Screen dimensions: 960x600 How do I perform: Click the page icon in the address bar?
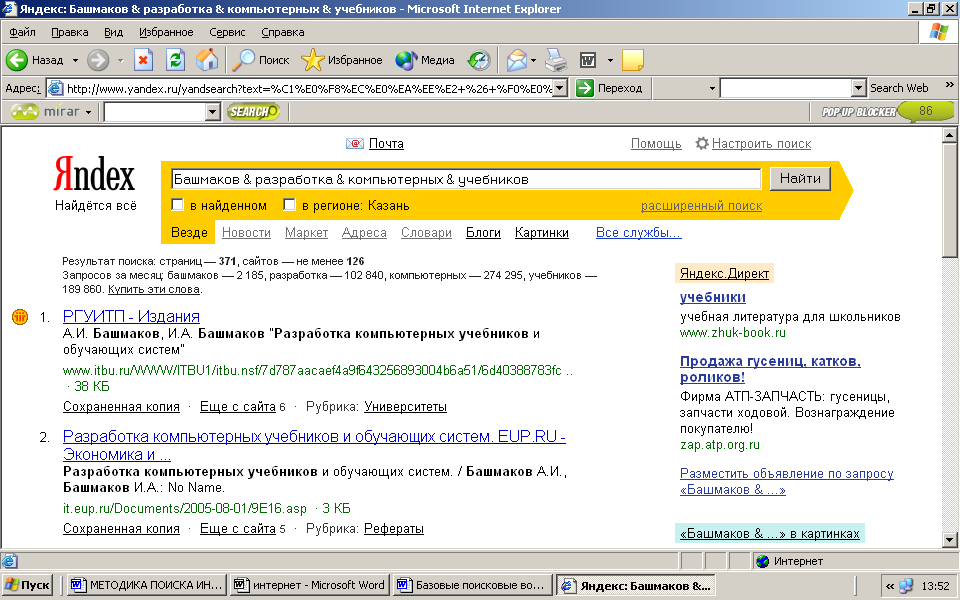coord(55,88)
